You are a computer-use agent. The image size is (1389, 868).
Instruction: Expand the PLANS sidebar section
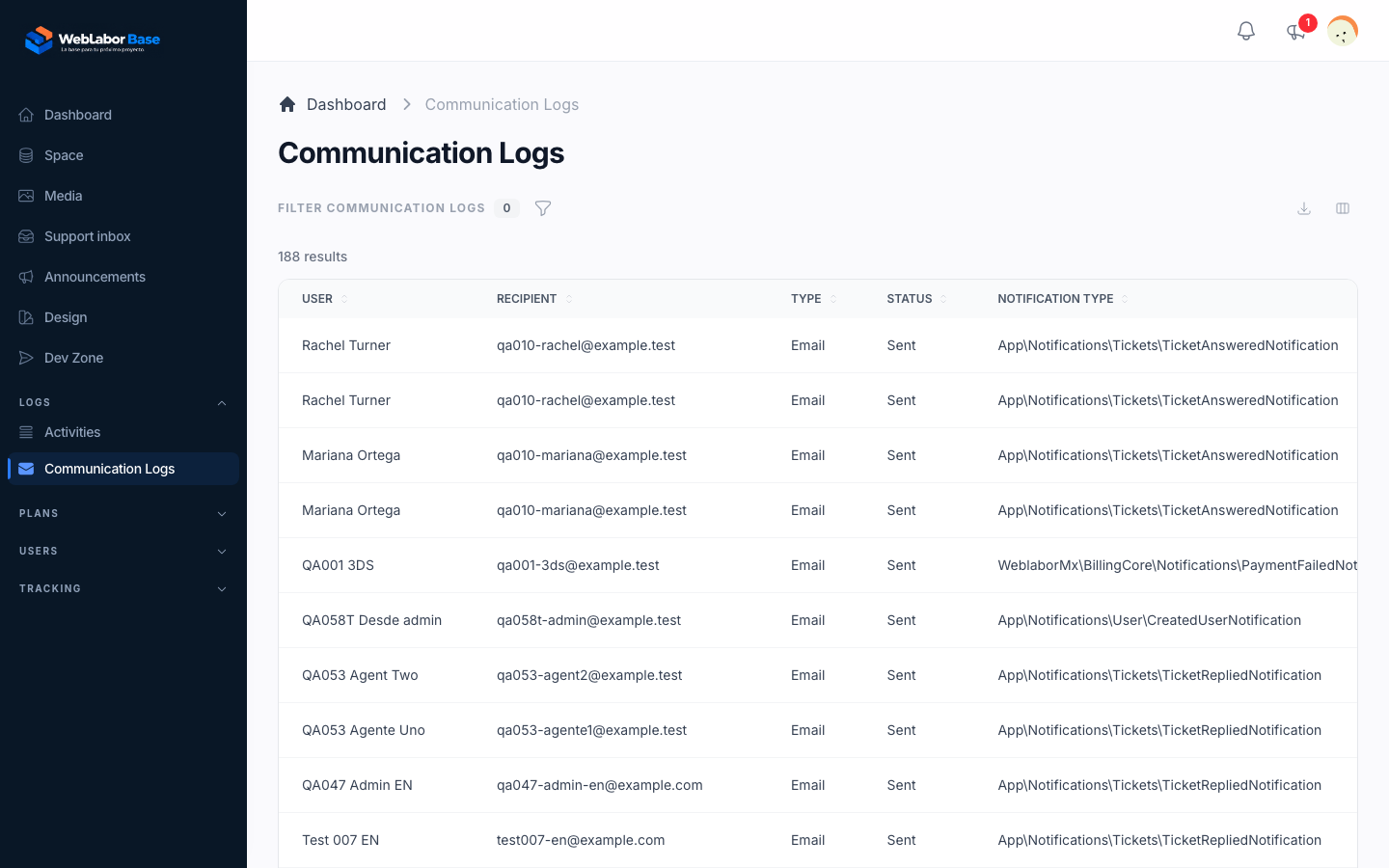point(123,514)
